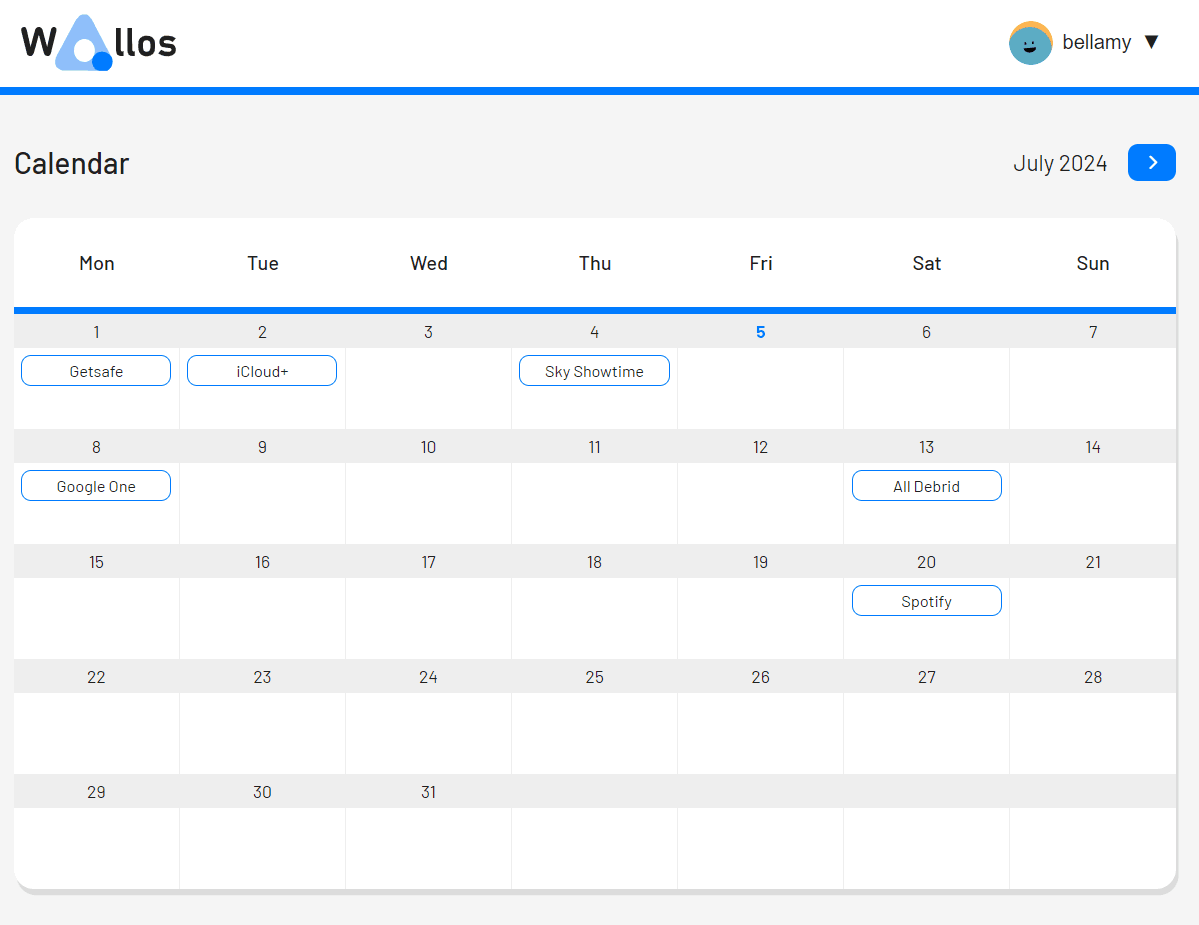Go to next month with arrow button

point(1151,163)
